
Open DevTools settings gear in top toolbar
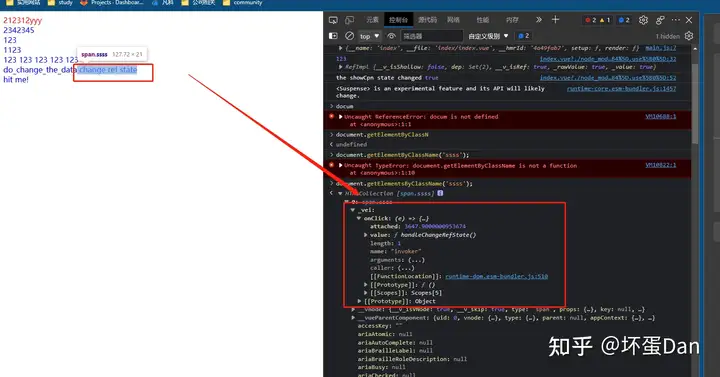tap(643, 20)
